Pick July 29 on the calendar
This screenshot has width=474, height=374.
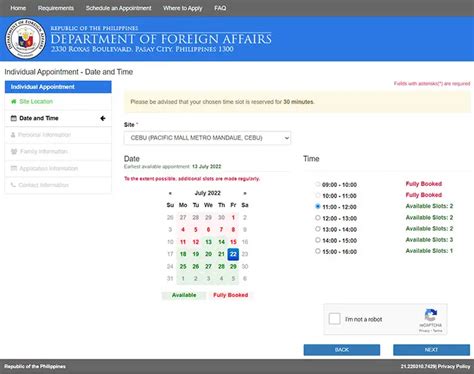point(233,266)
